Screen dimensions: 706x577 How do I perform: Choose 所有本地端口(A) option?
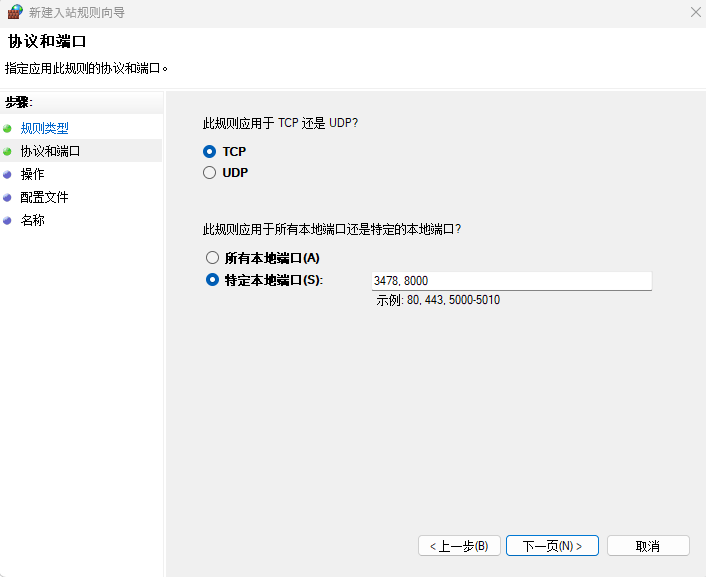click(213, 258)
